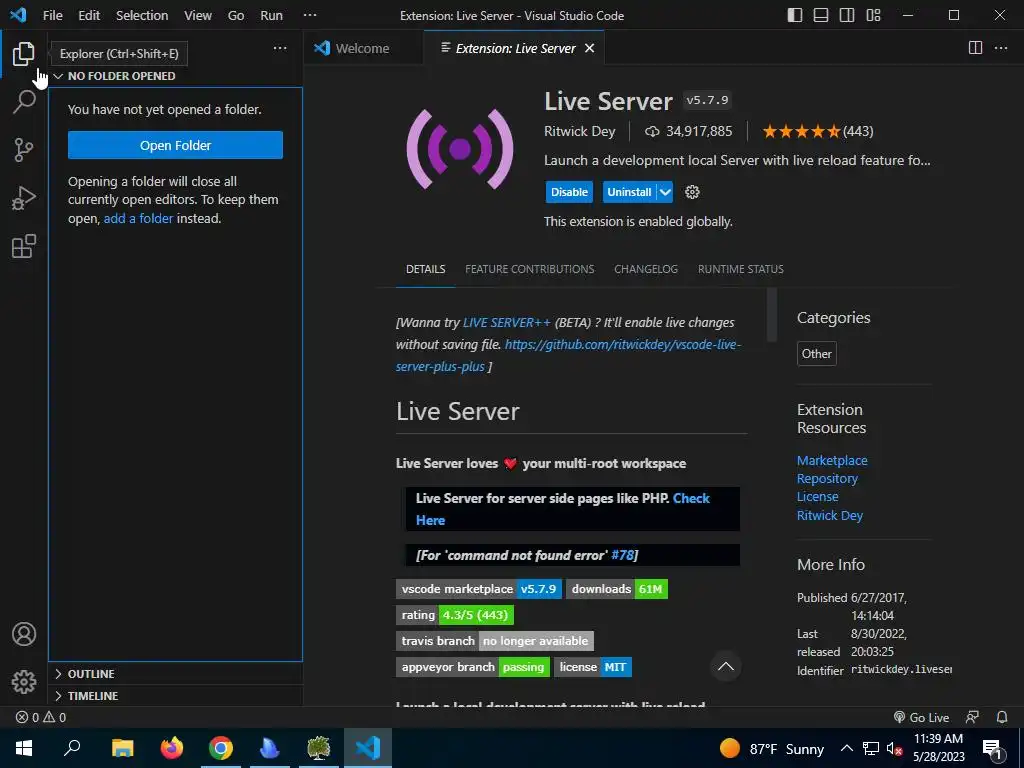Open the Windows taskbar search icon
The height and width of the screenshot is (768, 1024).
coord(72,748)
